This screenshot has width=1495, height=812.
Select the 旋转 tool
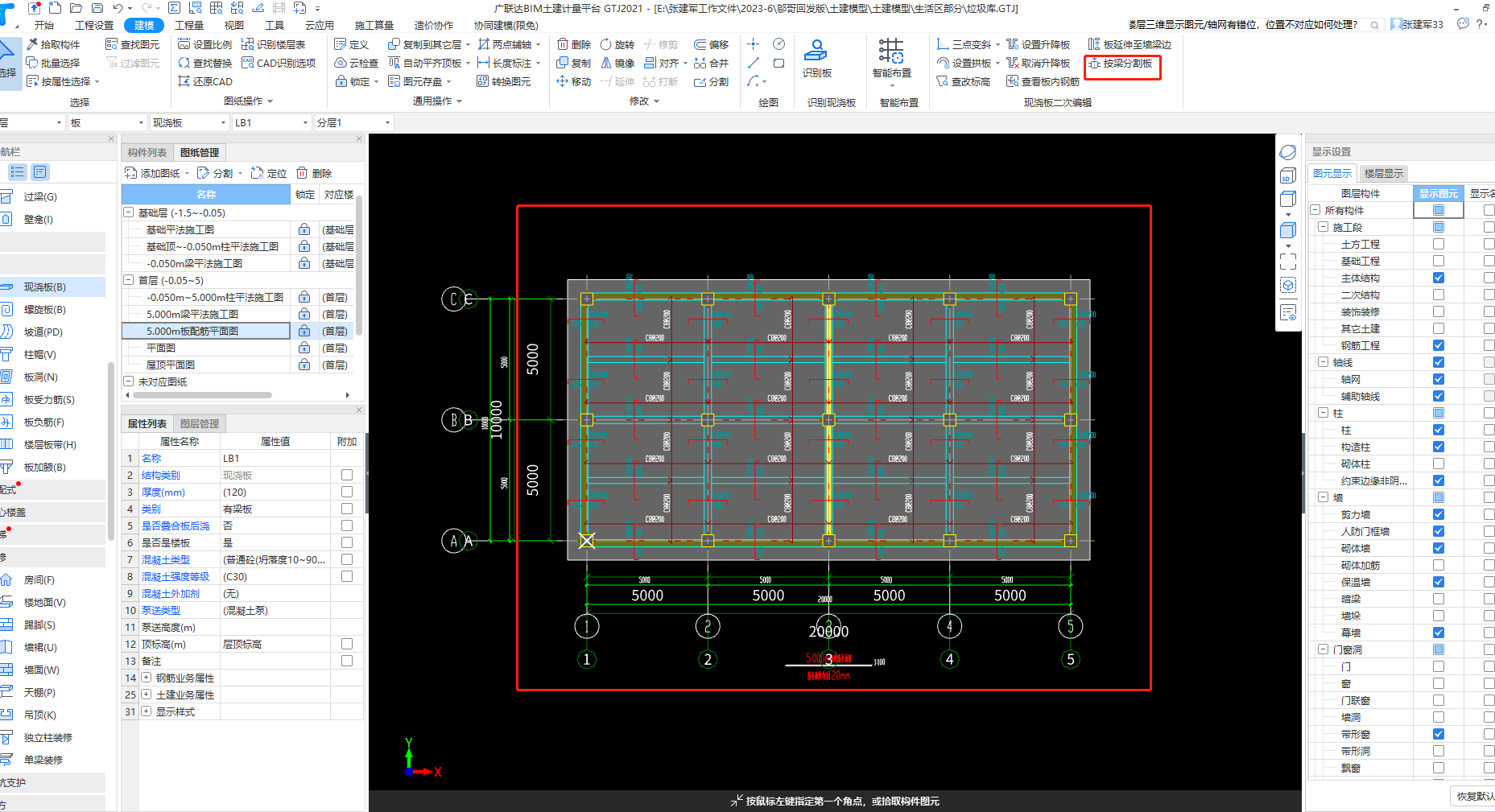(x=617, y=44)
